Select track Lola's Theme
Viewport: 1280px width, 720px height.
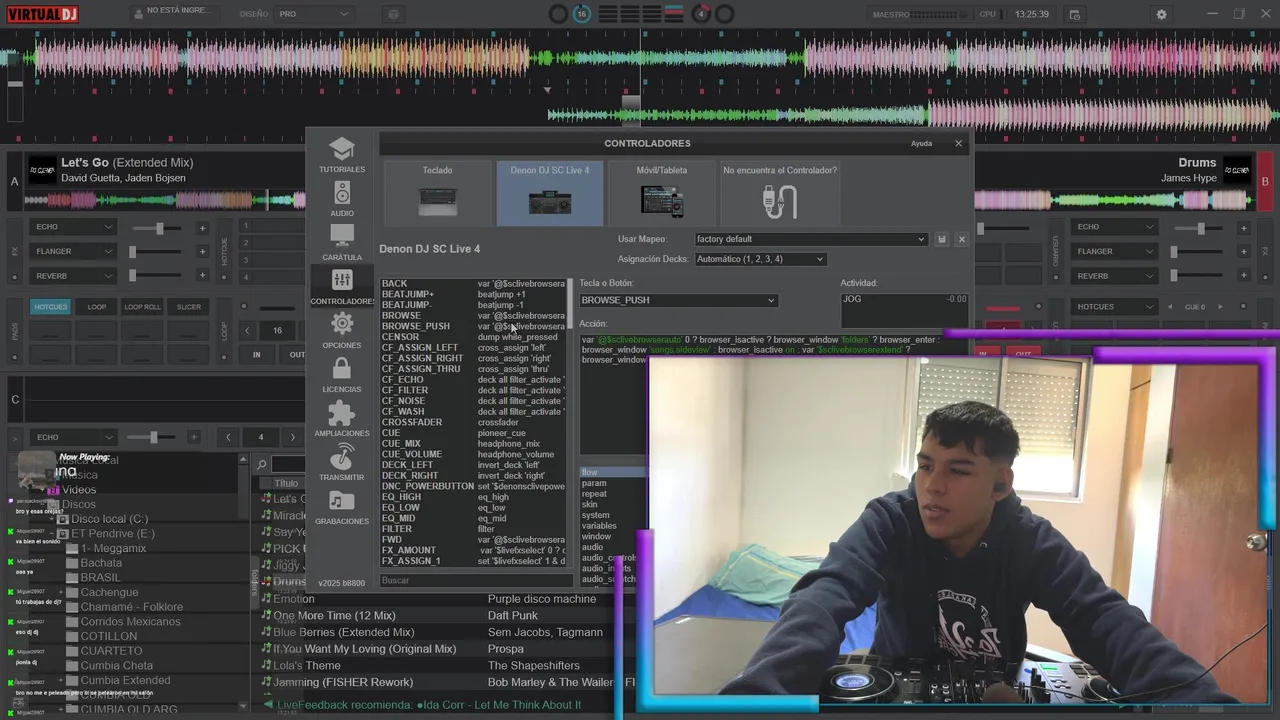click(x=307, y=665)
